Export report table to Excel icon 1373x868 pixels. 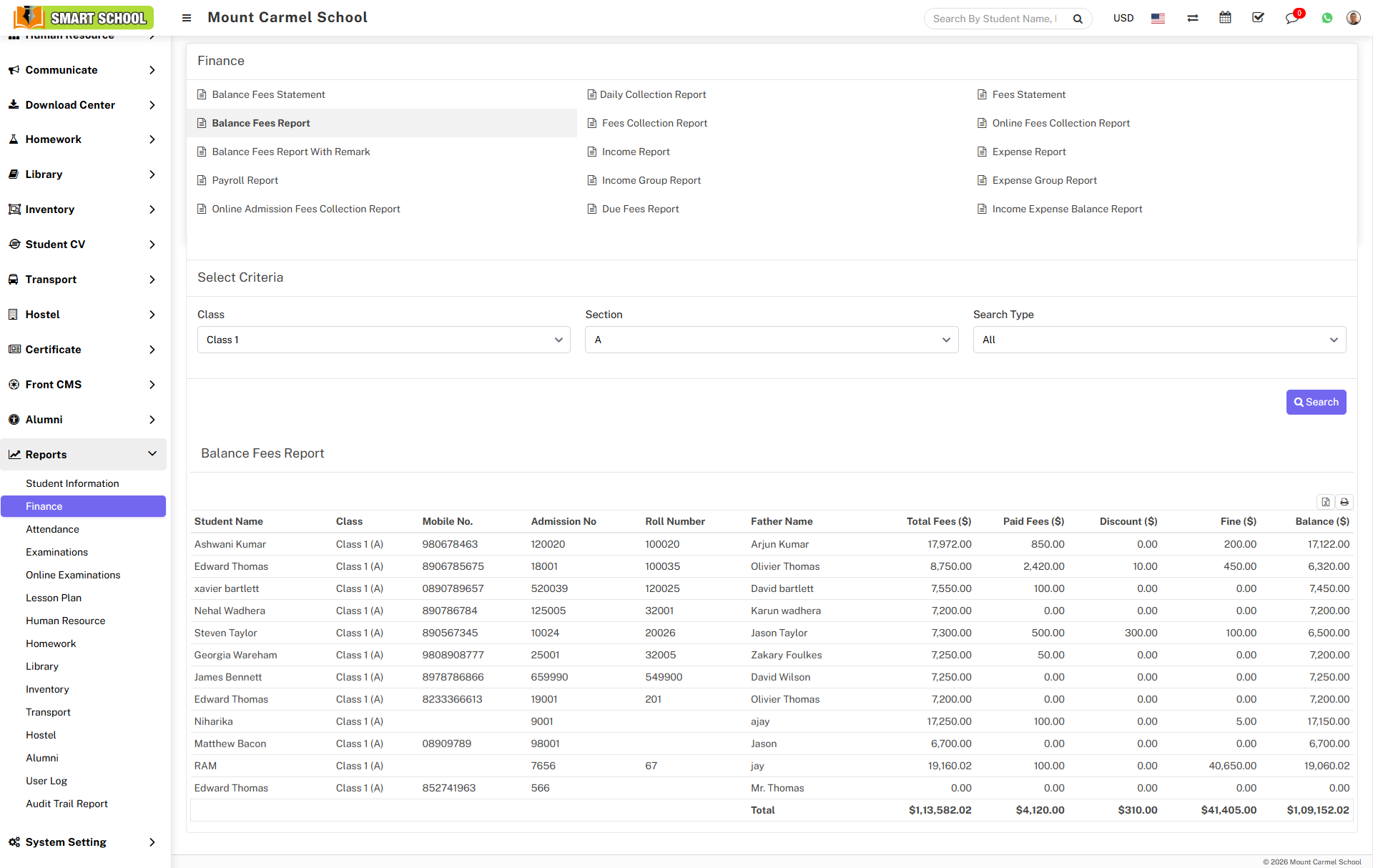(x=1325, y=502)
